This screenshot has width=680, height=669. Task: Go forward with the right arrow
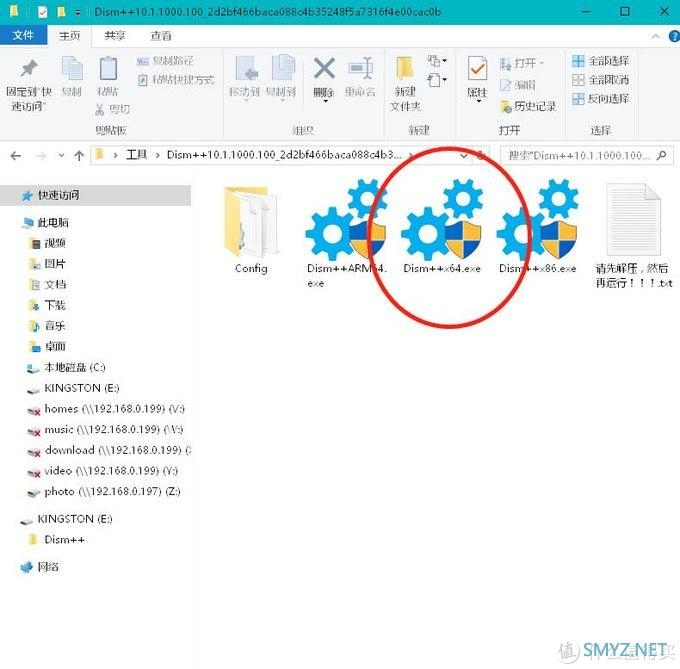click(x=41, y=156)
